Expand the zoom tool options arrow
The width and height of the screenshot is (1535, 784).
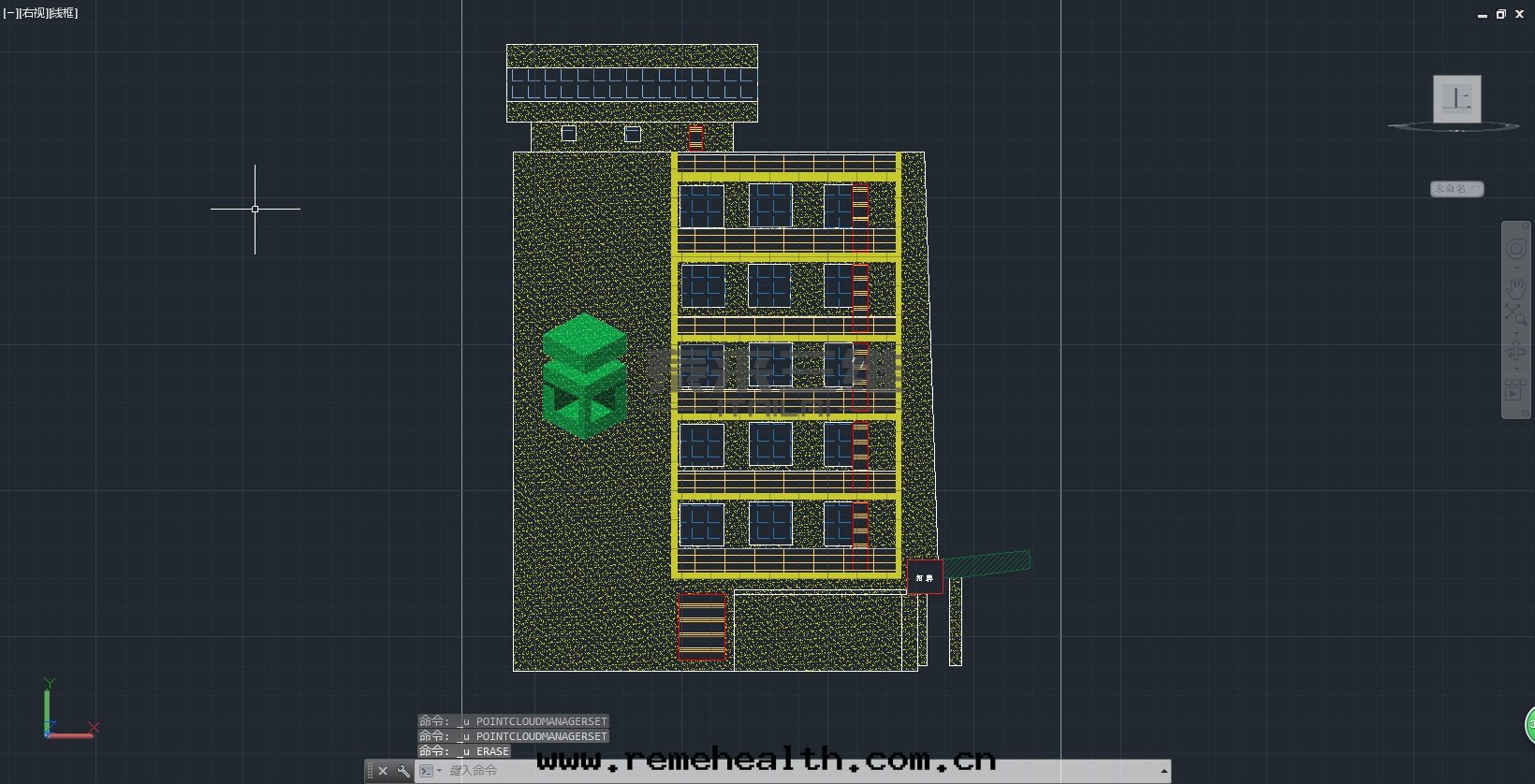[1516, 332]
